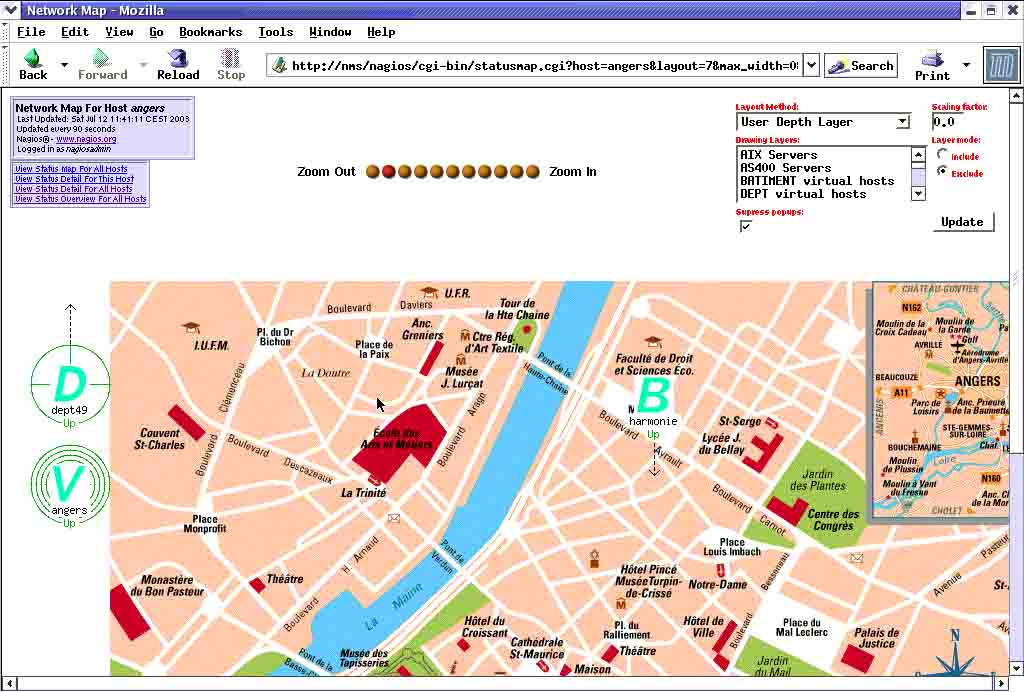1024x692 pixels.
Task: Select the Include layer mode radio
Action: [x=942, y=155]
